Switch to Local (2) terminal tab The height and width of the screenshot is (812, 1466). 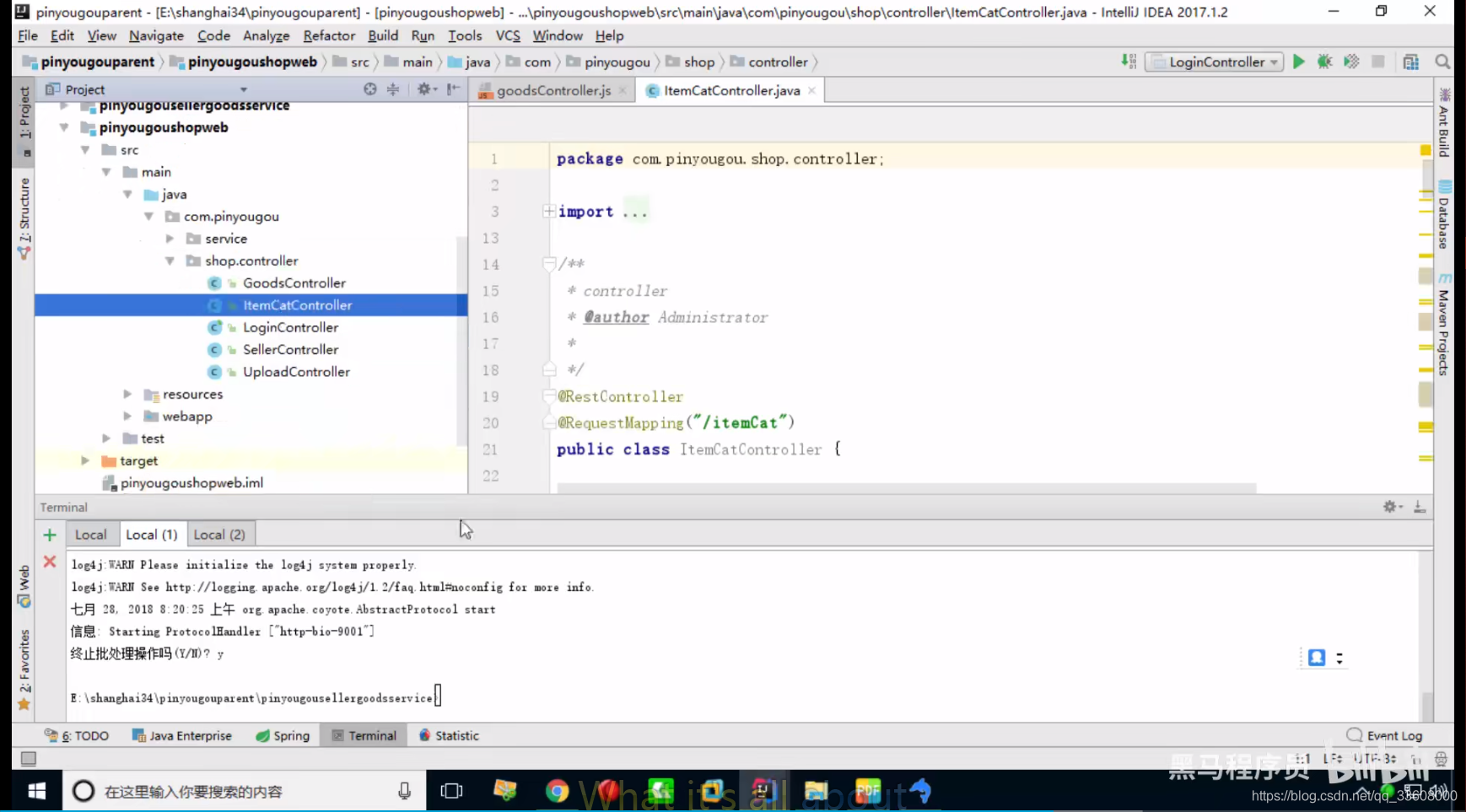(x=219, y=535)
